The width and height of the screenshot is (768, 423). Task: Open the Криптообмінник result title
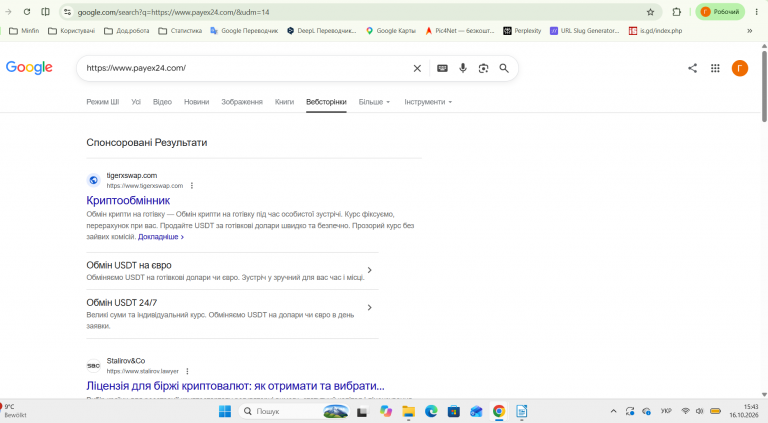[128, 200]
